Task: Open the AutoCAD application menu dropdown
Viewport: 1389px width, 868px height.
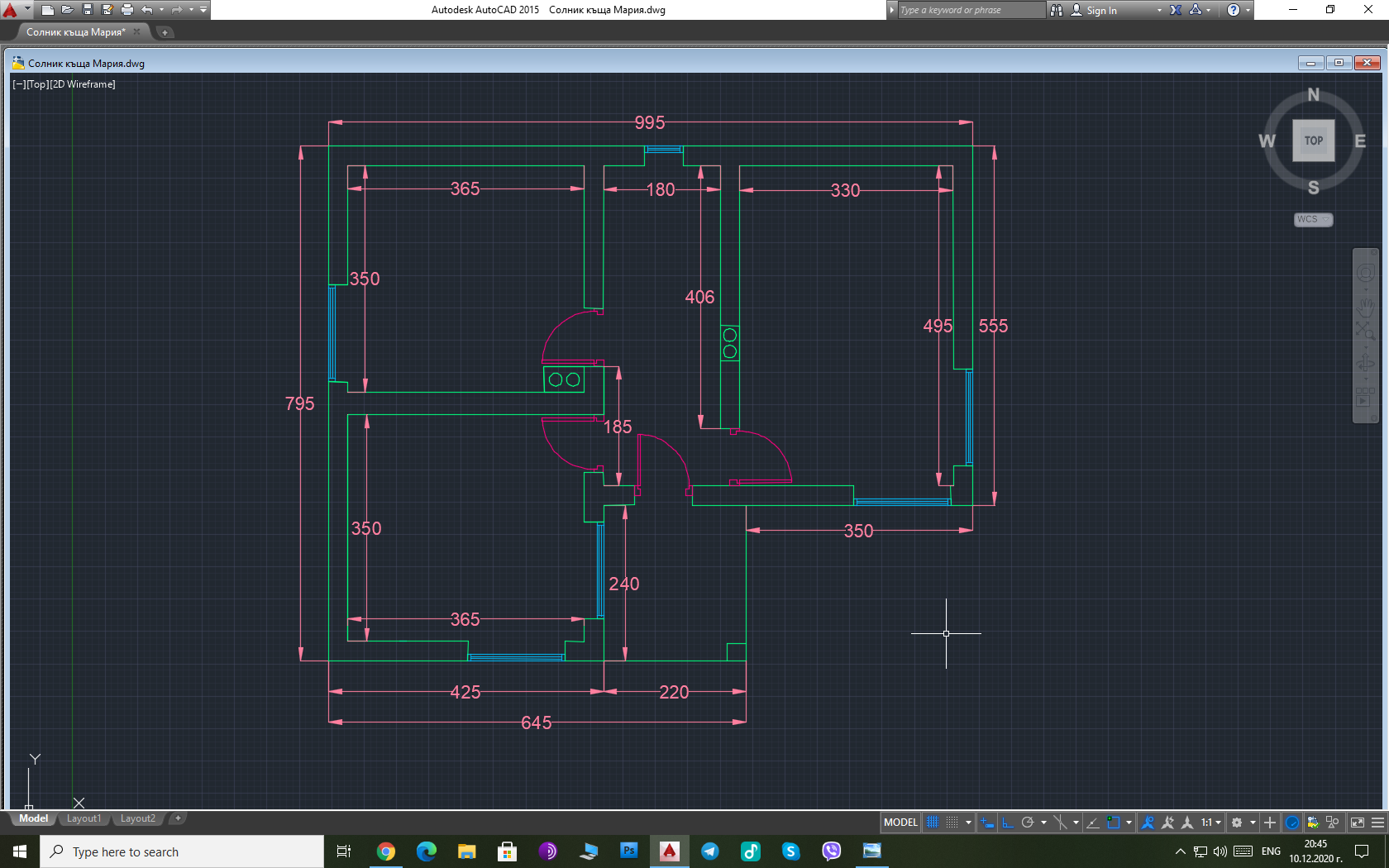Action: [x=15, y=10]
